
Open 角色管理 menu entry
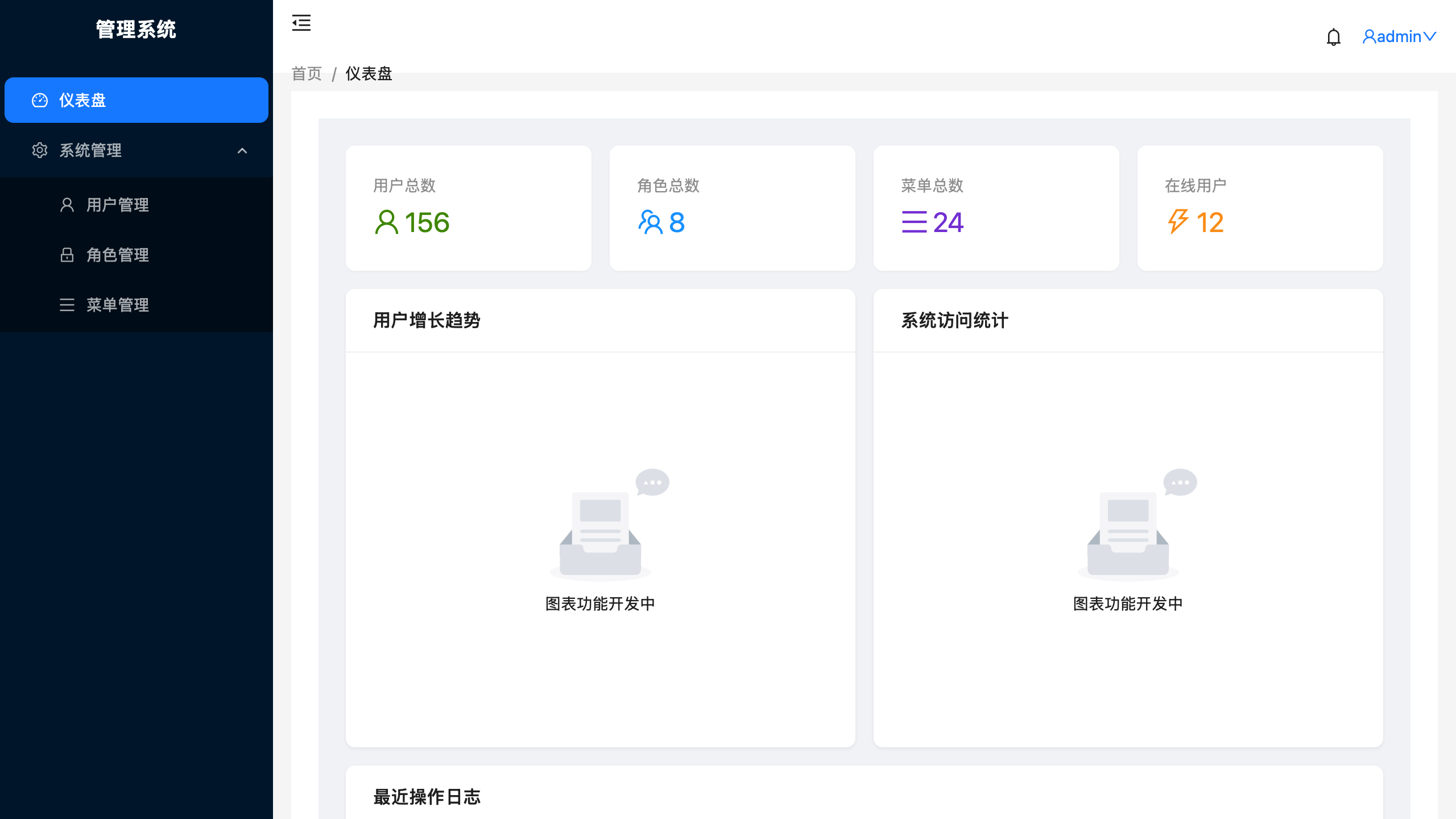point(136,255)
